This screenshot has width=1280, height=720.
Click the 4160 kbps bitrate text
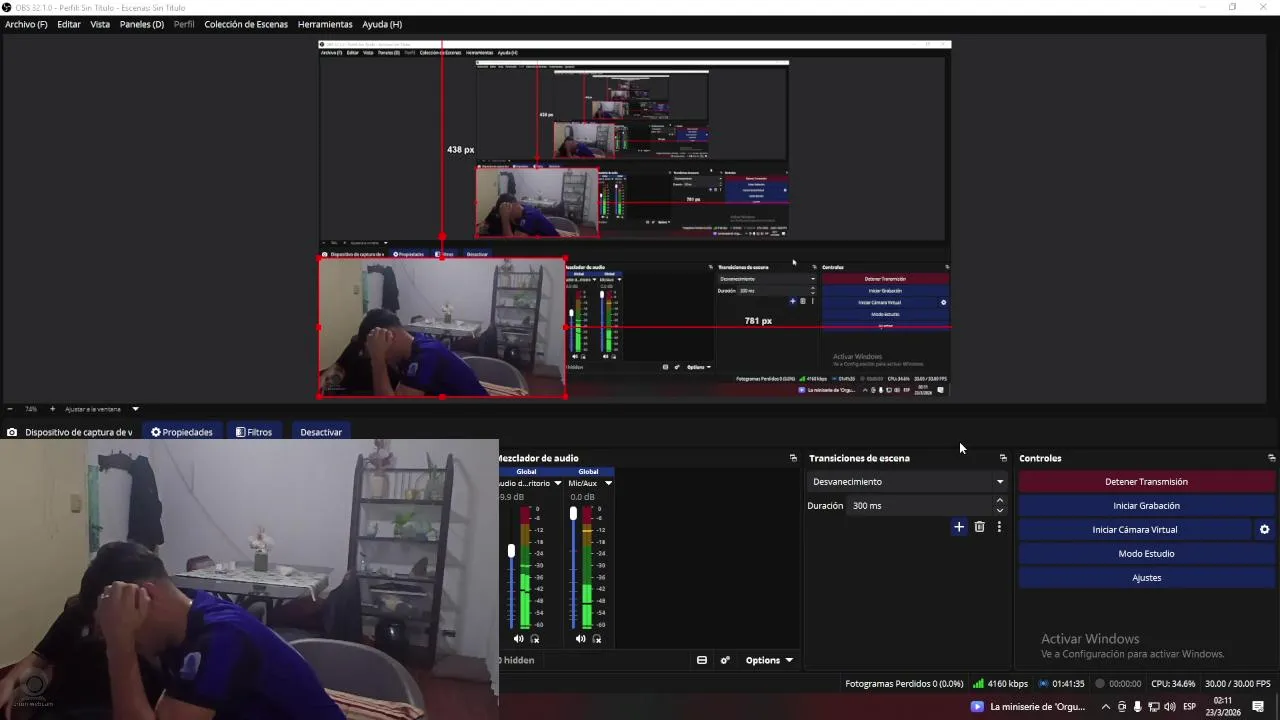tap(1008, 684)
